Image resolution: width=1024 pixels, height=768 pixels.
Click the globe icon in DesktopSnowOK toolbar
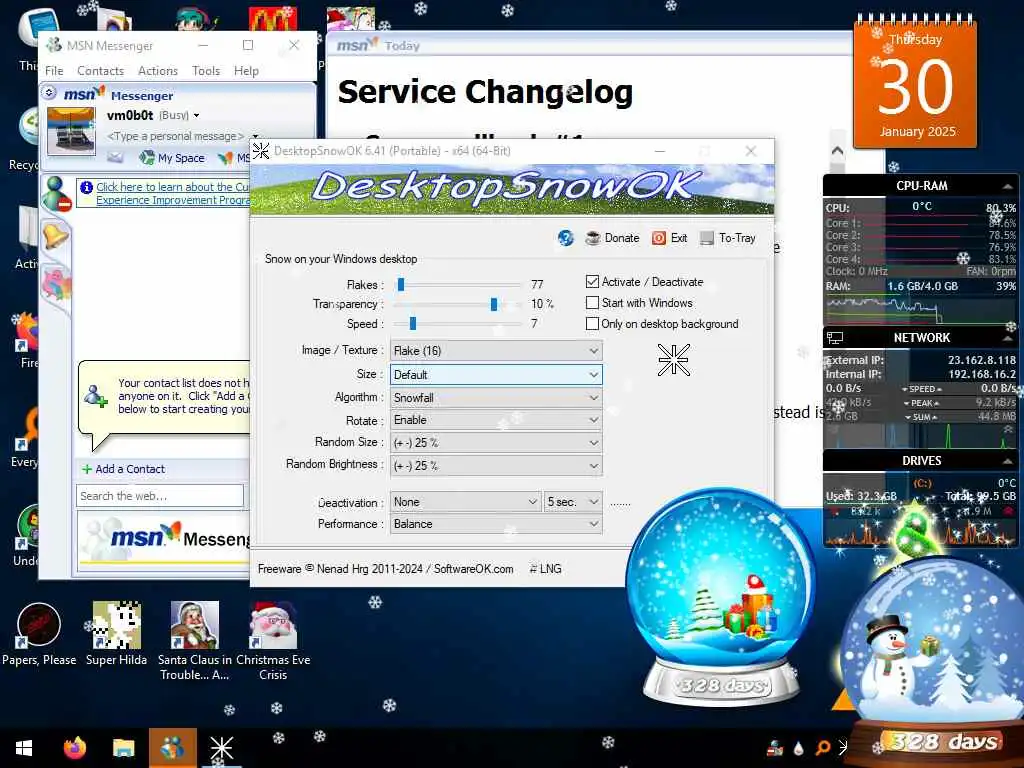coord(566,238)
